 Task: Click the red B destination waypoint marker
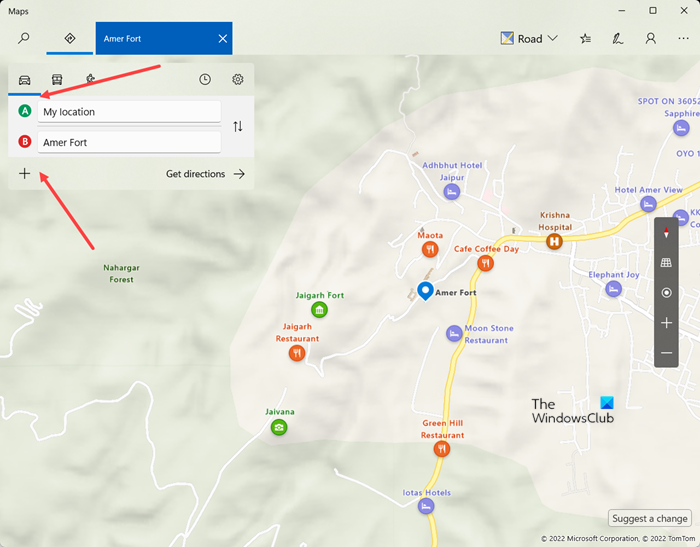click(25, 142)
